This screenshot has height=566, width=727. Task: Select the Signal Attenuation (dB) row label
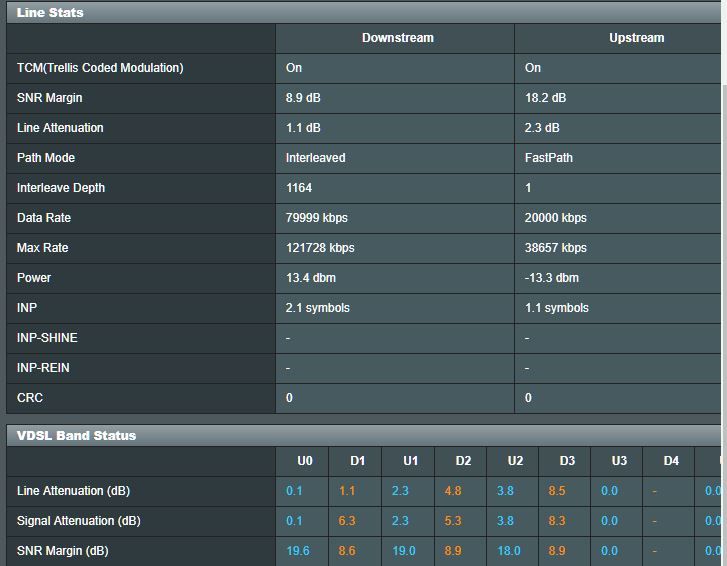coord(78,521)
